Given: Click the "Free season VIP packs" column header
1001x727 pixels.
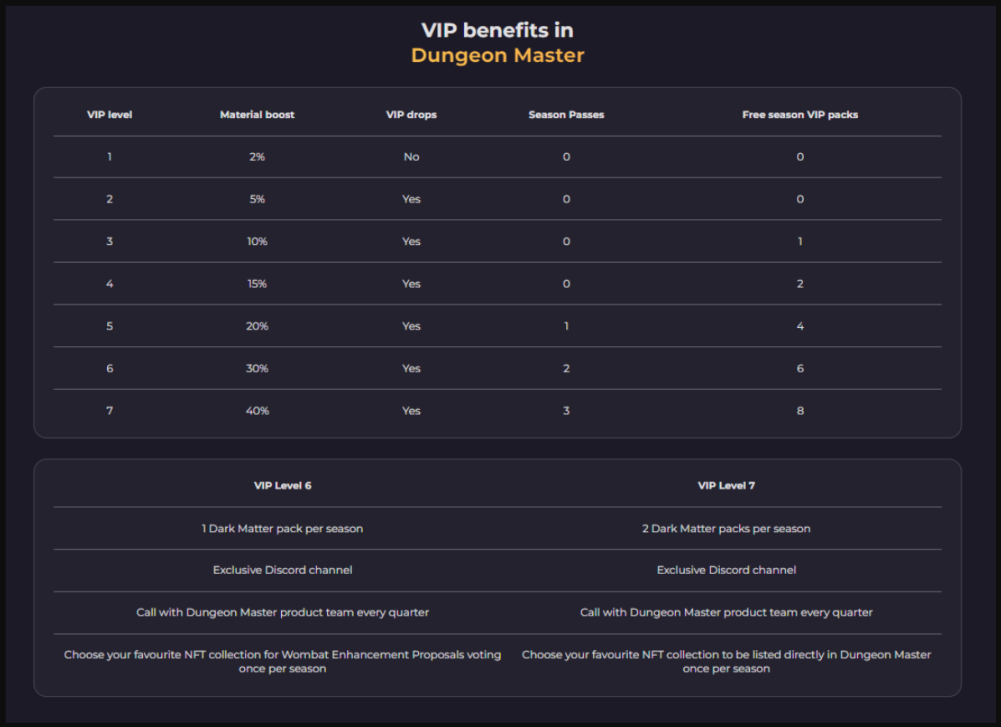Looking at the screenshot, I should (x=800, y=115).
